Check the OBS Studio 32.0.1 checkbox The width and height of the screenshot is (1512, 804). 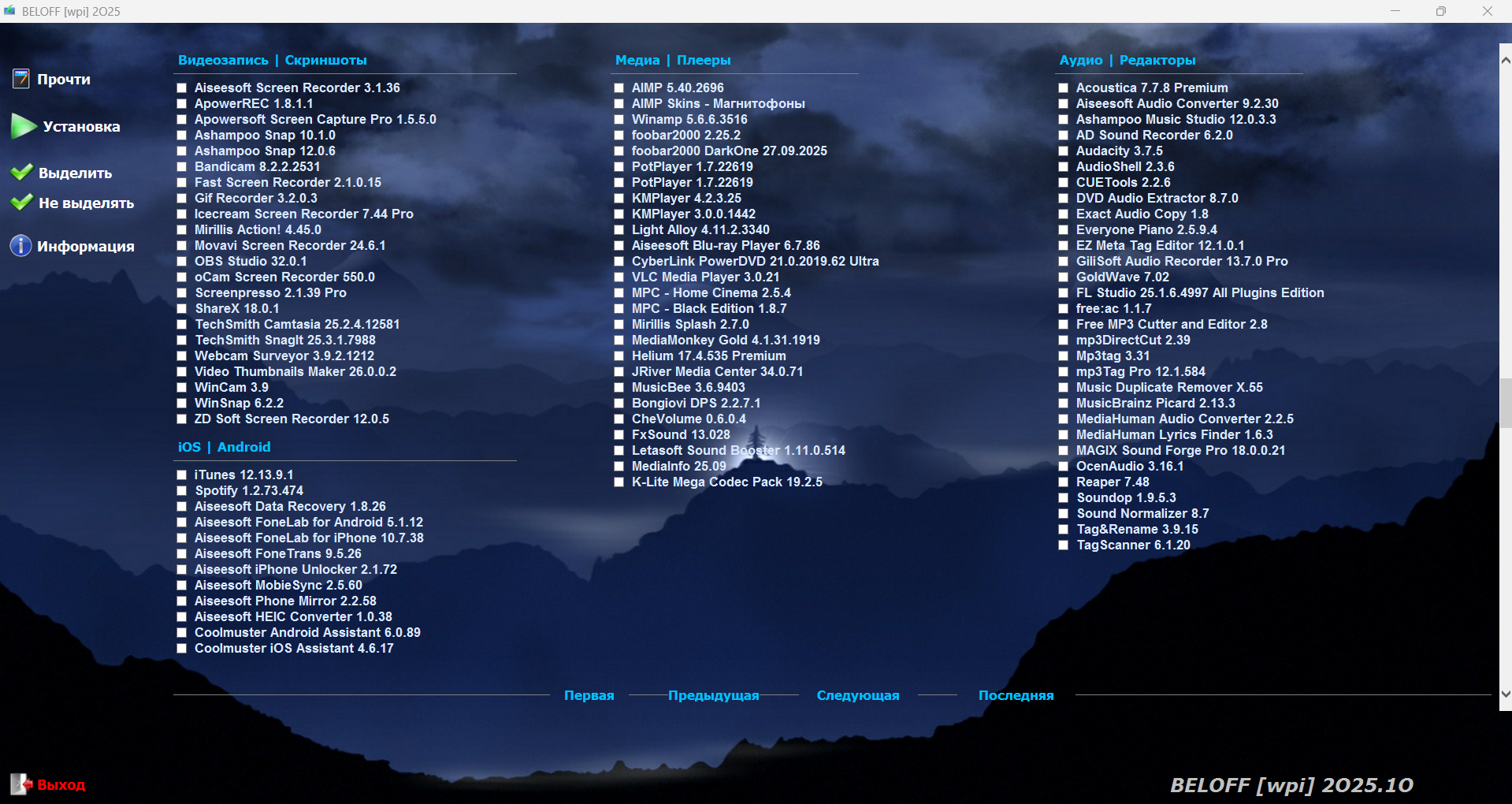(x=182, y=262)
